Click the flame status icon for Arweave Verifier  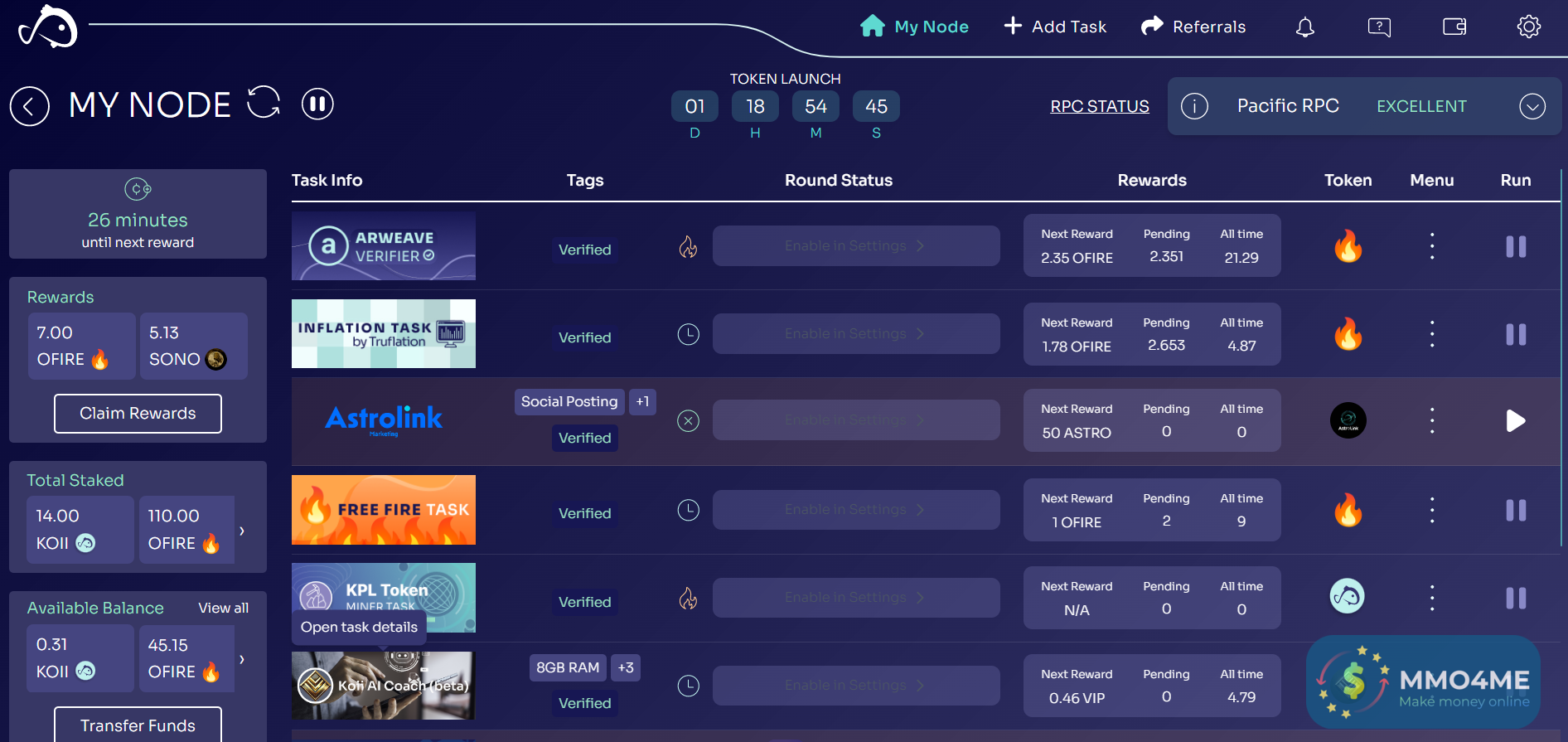(689, 246)
